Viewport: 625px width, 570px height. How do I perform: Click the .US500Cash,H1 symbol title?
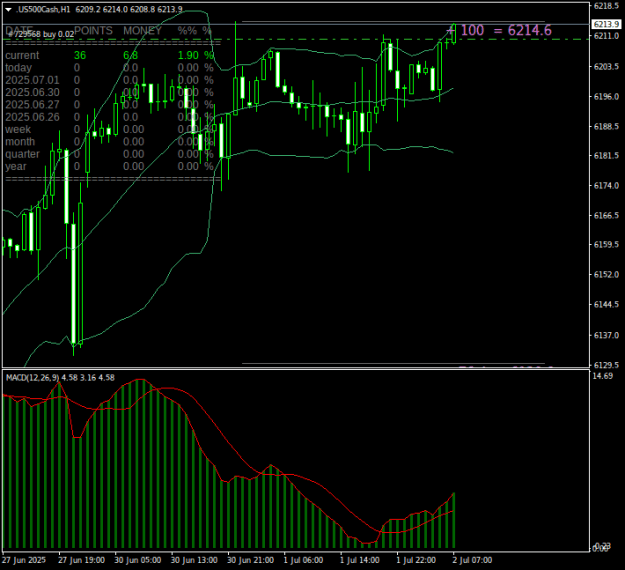pyautogui.click(x=43, y=10)
